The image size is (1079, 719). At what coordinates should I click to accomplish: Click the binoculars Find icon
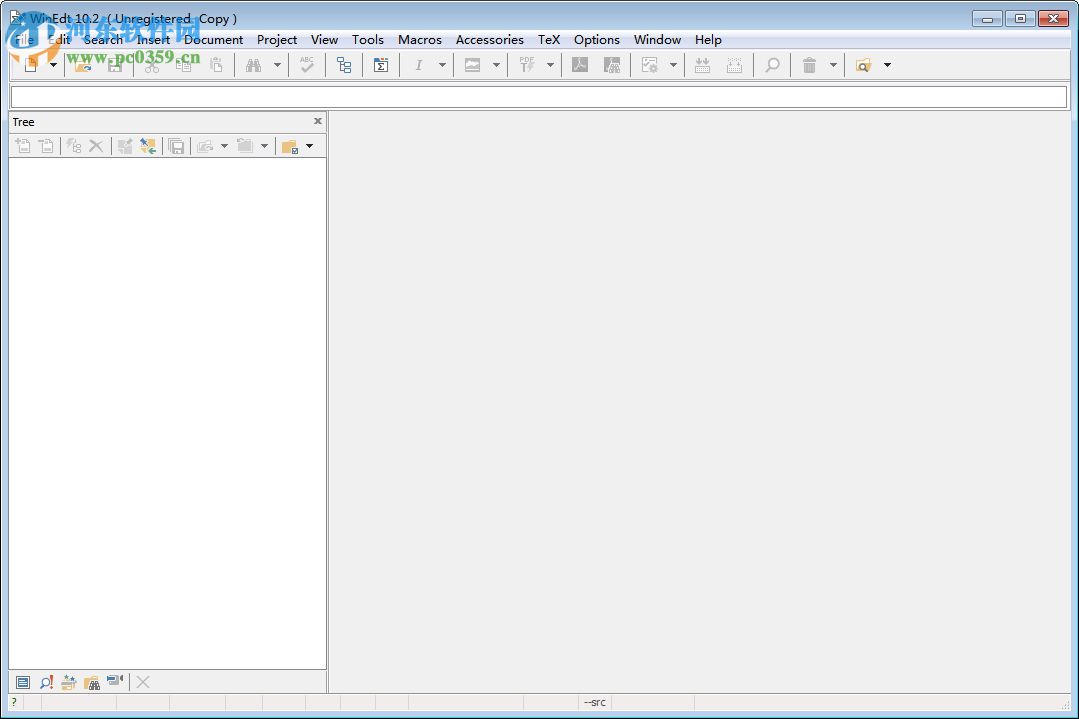pyautogui.click(x=254, y=65)
